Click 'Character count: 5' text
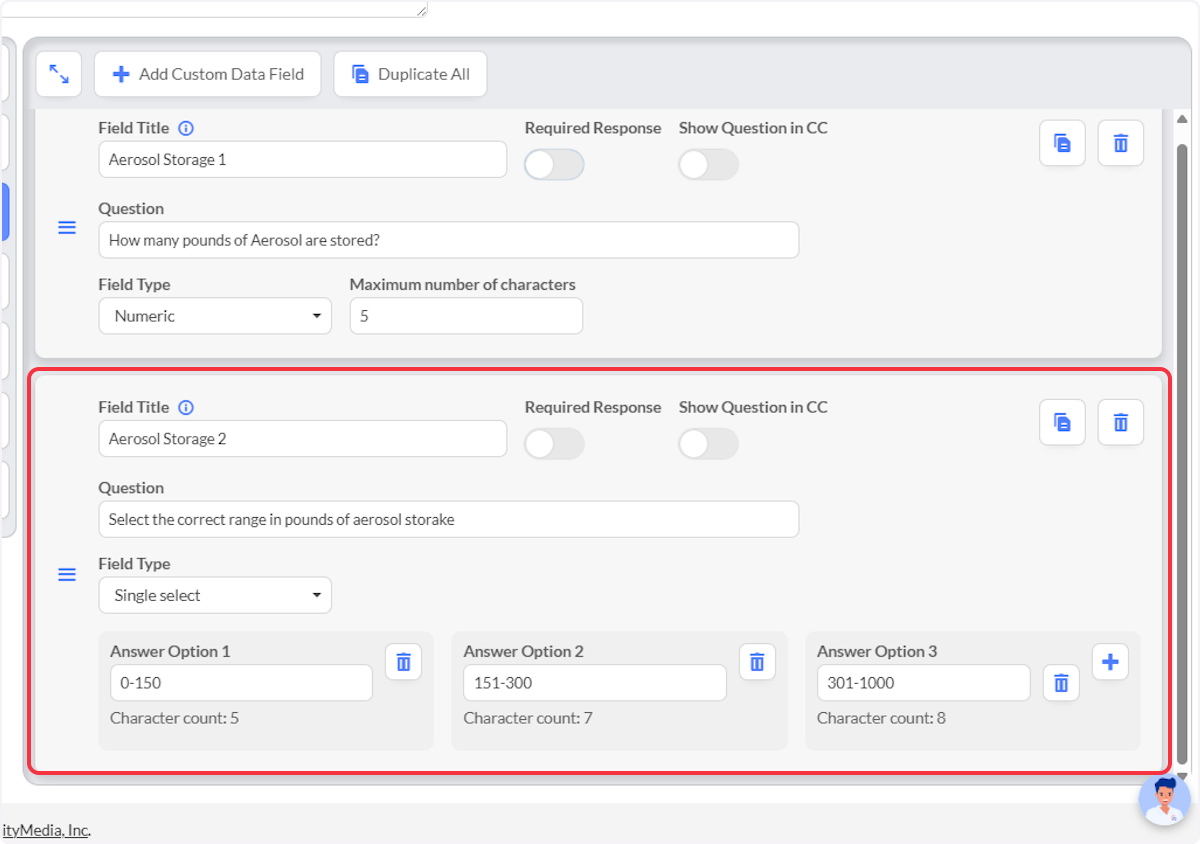 pyautogui.click(x=174, y=718)
